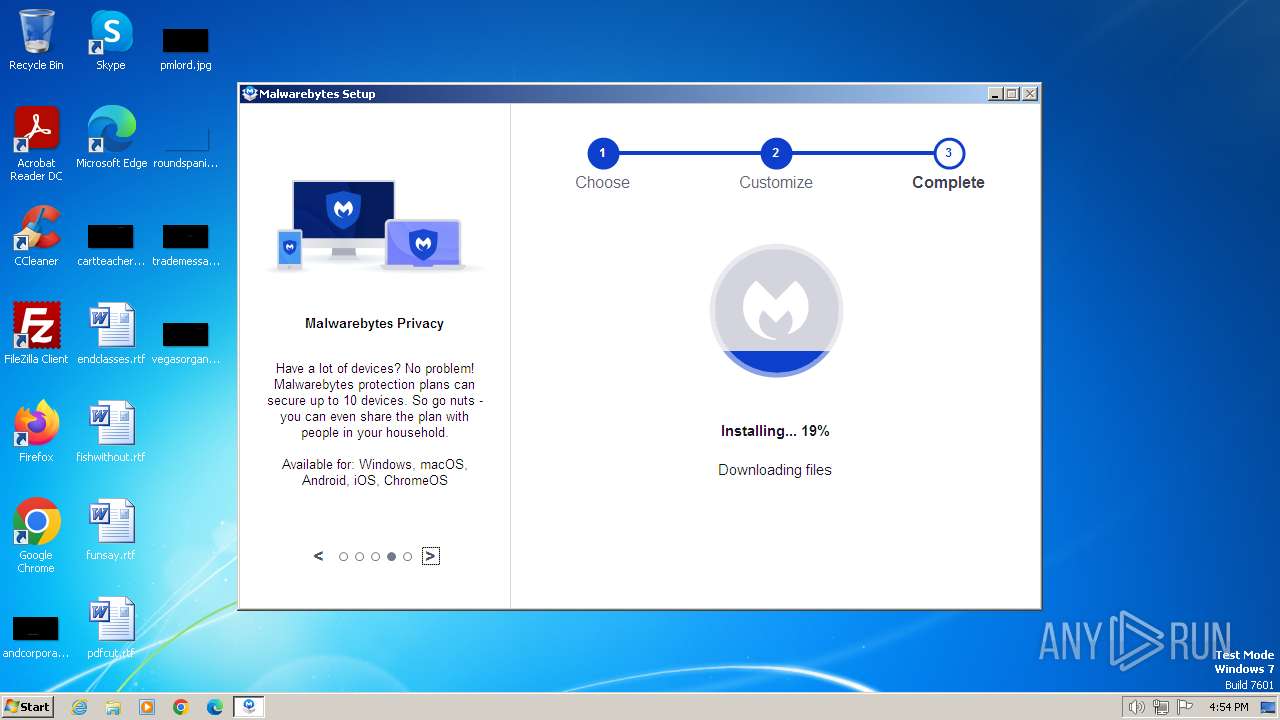Select the fifth carousel dot
Viewport: 1280px width, 720px height.
coord(407,557)
